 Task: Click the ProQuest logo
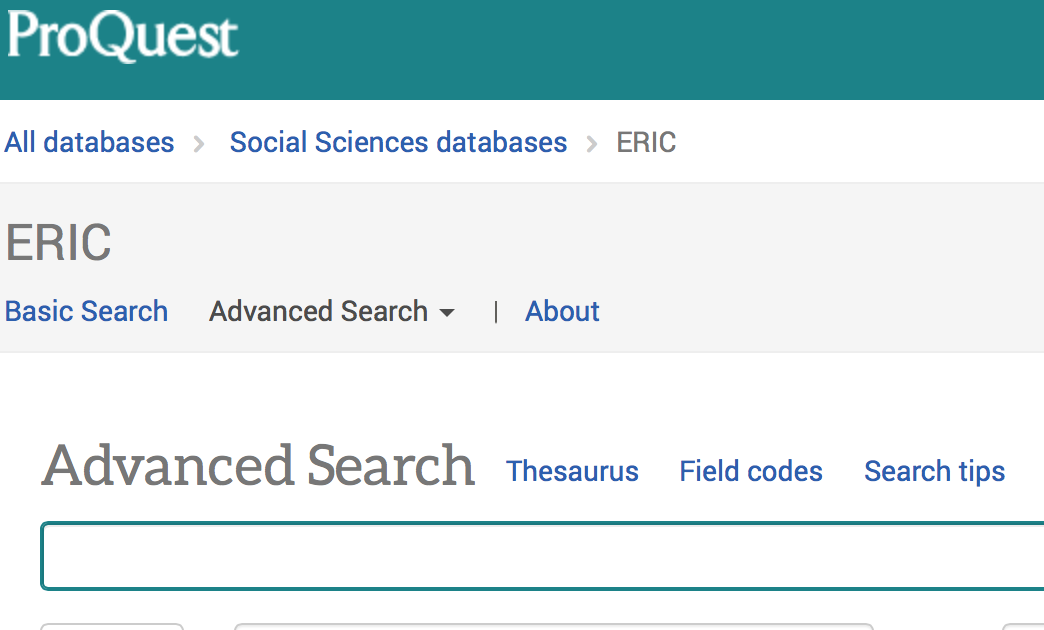(122, 37)
